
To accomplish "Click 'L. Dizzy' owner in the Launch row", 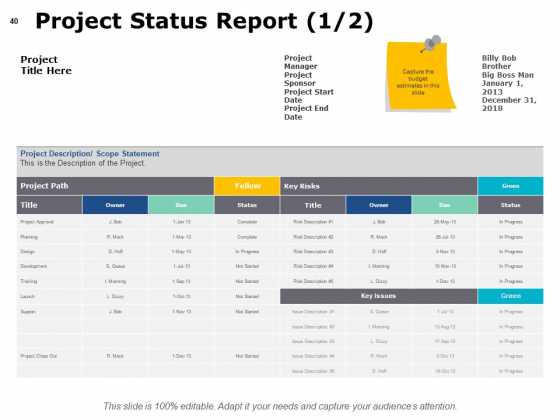I will tap(115, 296).
